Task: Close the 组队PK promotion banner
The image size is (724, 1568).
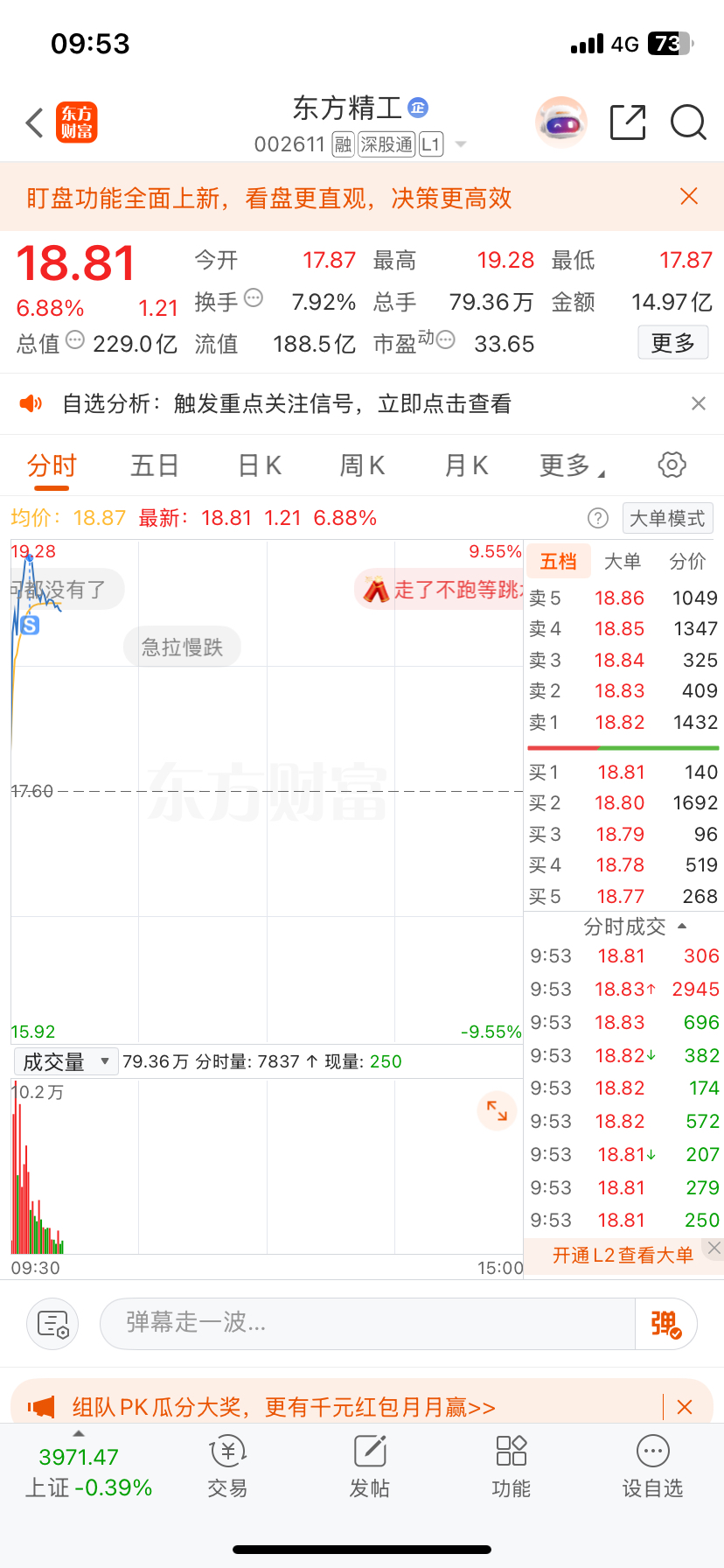Action: click(x=685, y=1407)
